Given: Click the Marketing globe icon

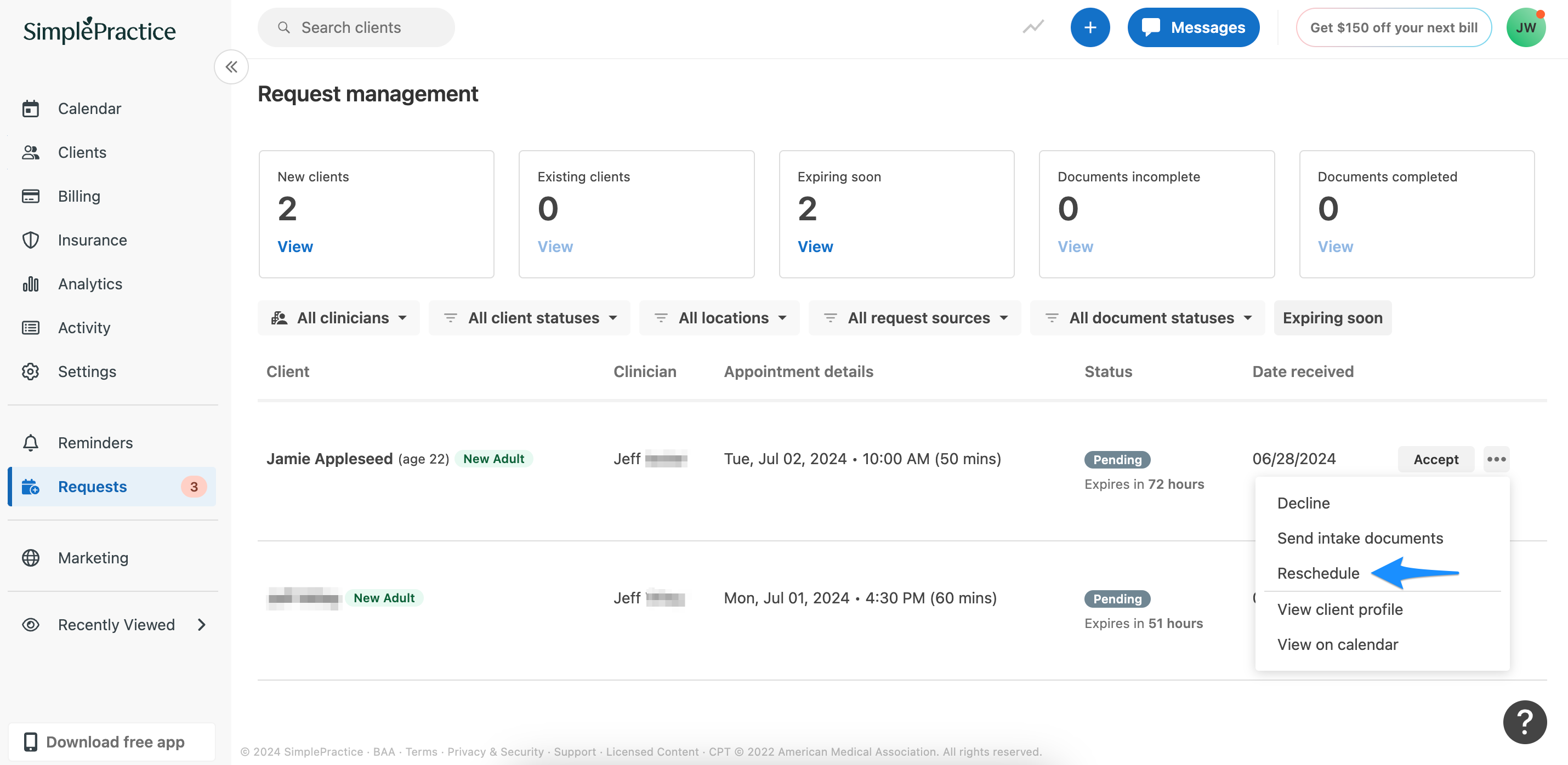Looking at the screenshot, I should (x=31, y=557).
